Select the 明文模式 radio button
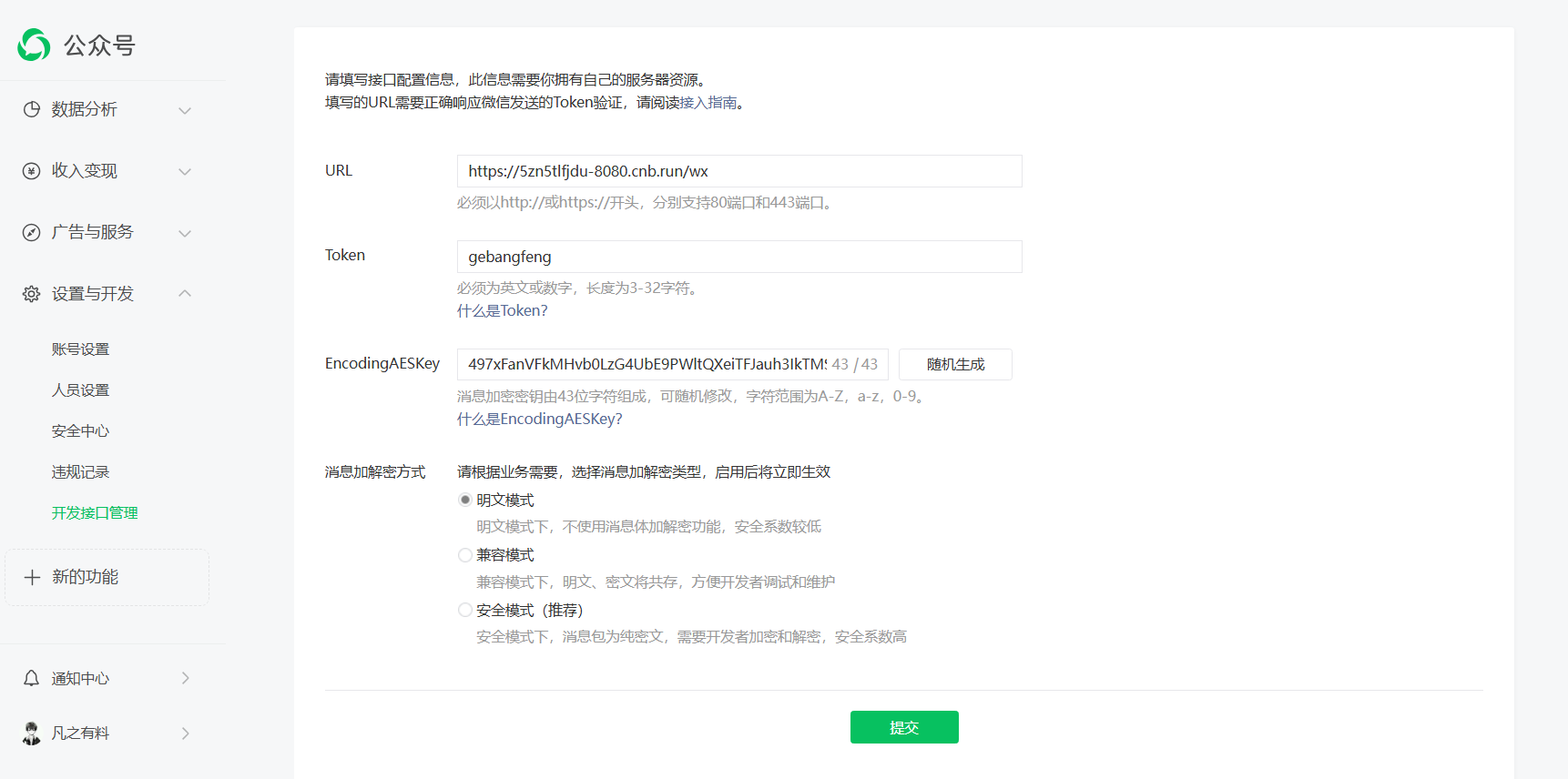 tap(465, 500)
